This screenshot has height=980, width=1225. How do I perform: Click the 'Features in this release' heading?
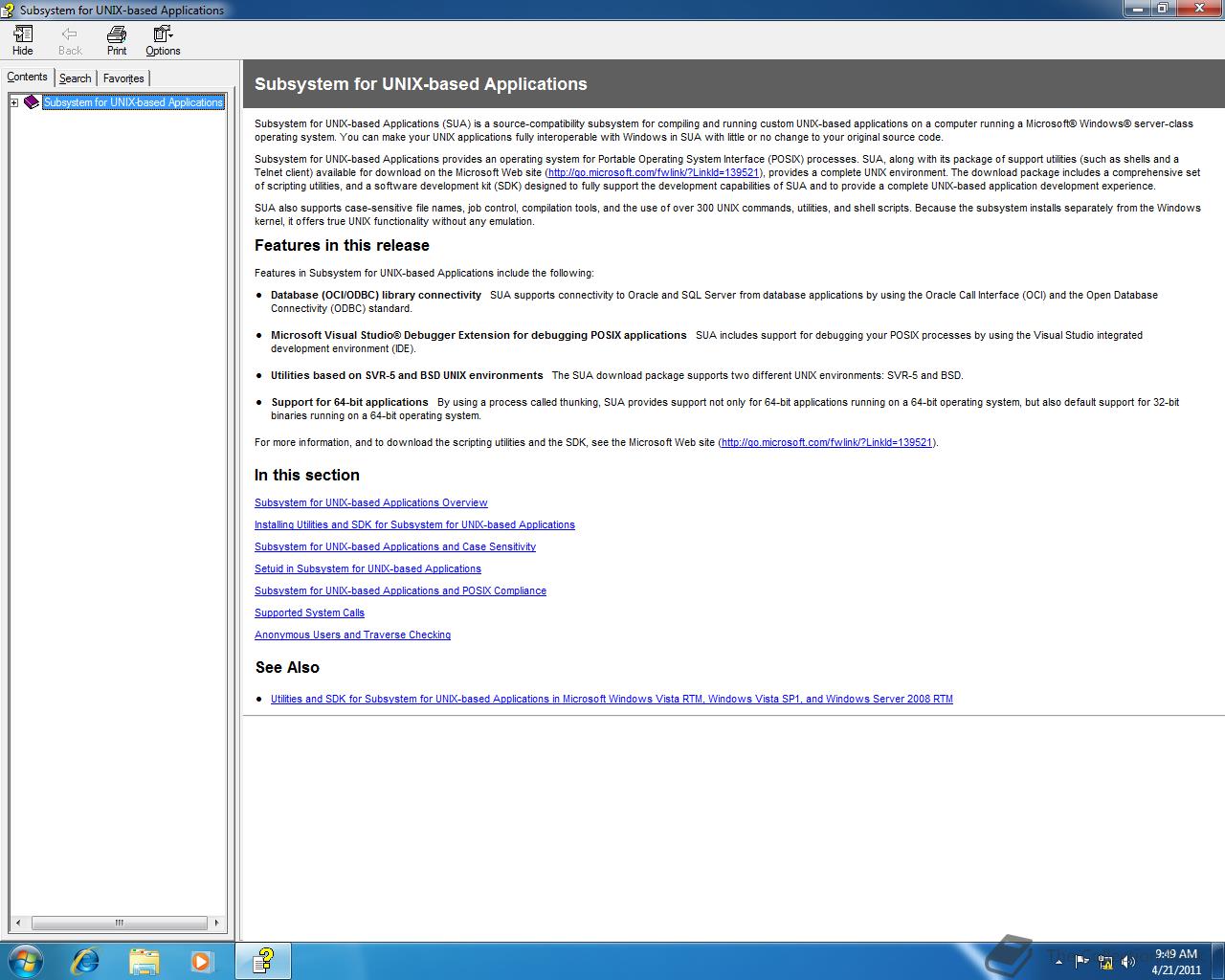[x=342, y=245]
